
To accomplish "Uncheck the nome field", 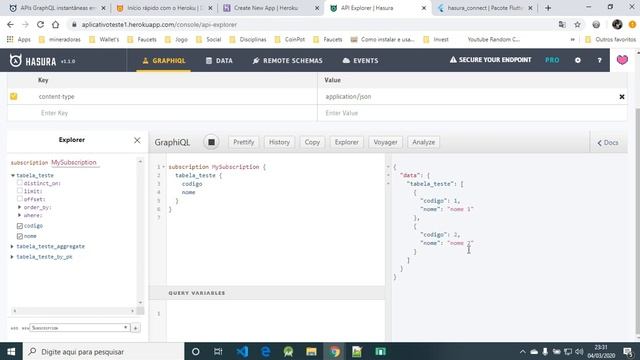I will pyautogui.click(x=20, y=236).
